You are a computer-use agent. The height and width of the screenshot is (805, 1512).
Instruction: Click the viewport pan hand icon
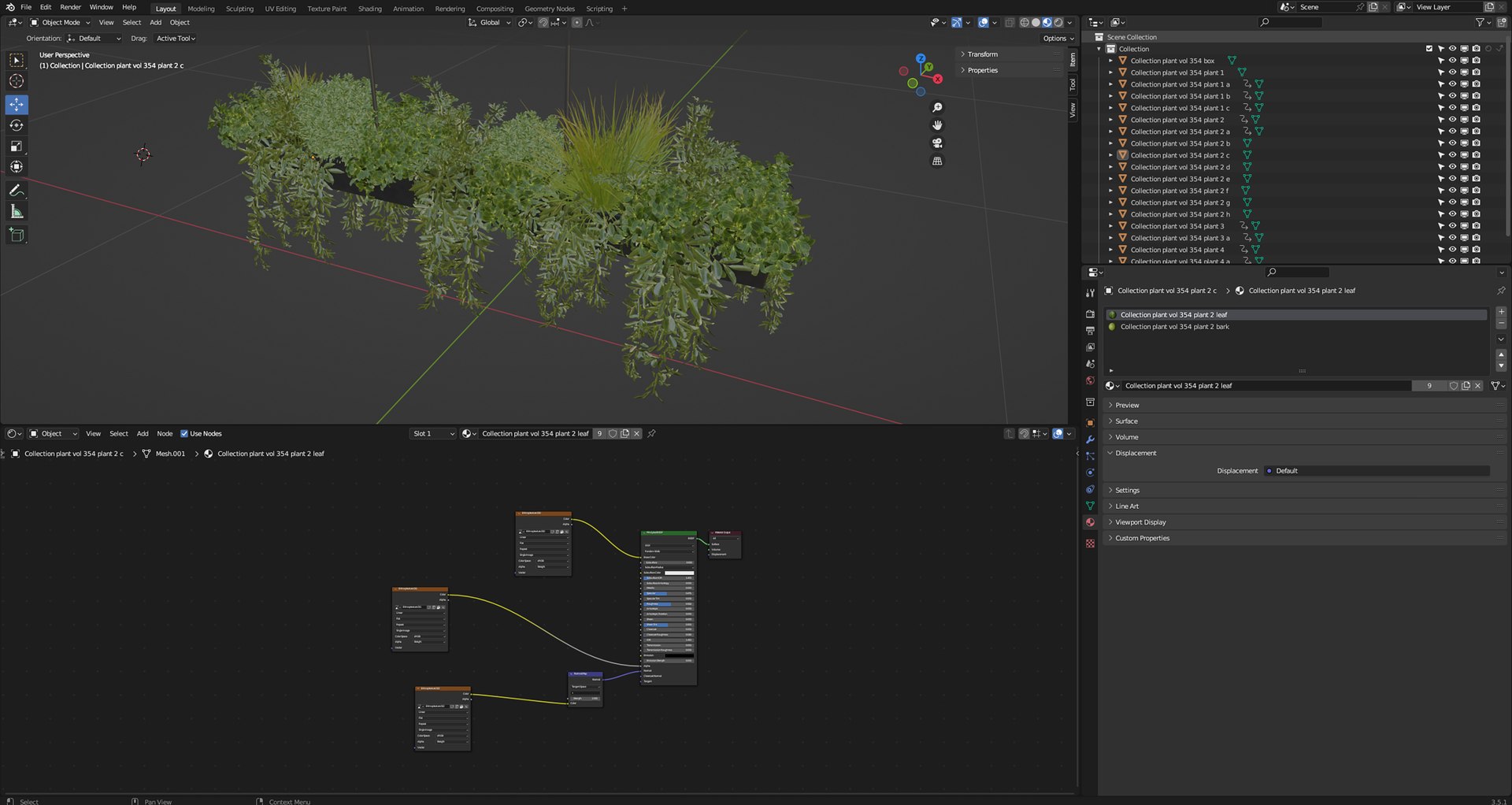click(x=937, y=125)
